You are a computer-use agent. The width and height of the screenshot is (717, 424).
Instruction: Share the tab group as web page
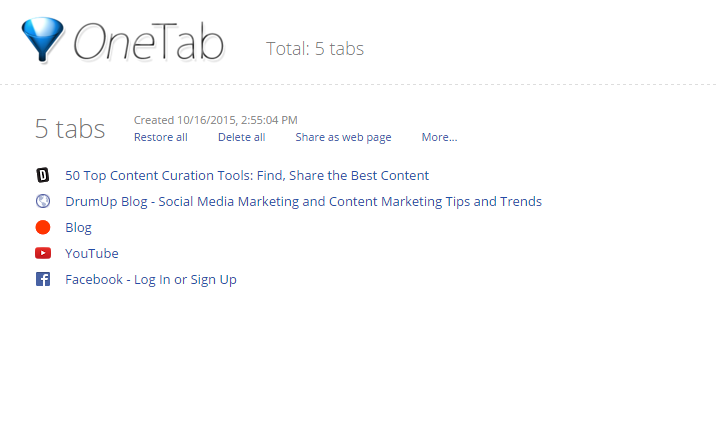pyautogui.click(x=343, y=137)
